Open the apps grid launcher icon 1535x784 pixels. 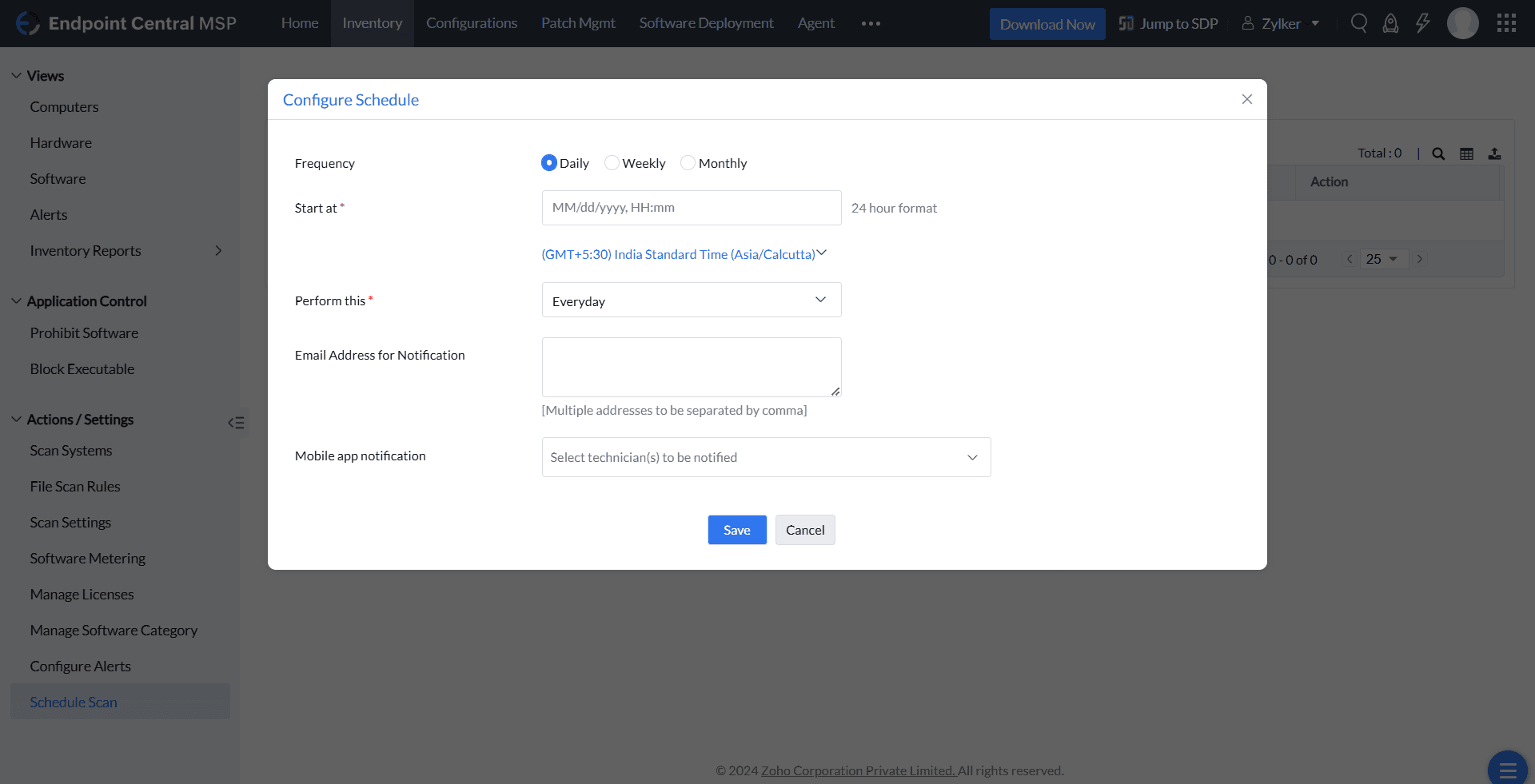tap(1507, 23)
